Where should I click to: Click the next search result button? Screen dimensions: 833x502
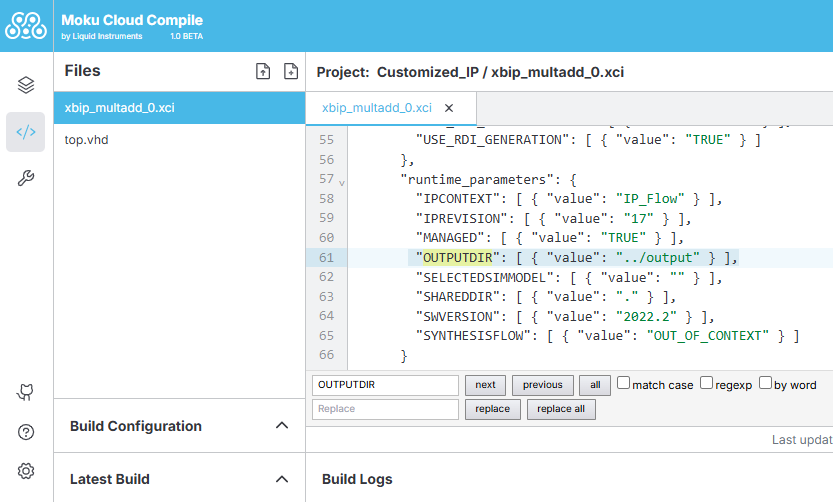pos(485,385)
